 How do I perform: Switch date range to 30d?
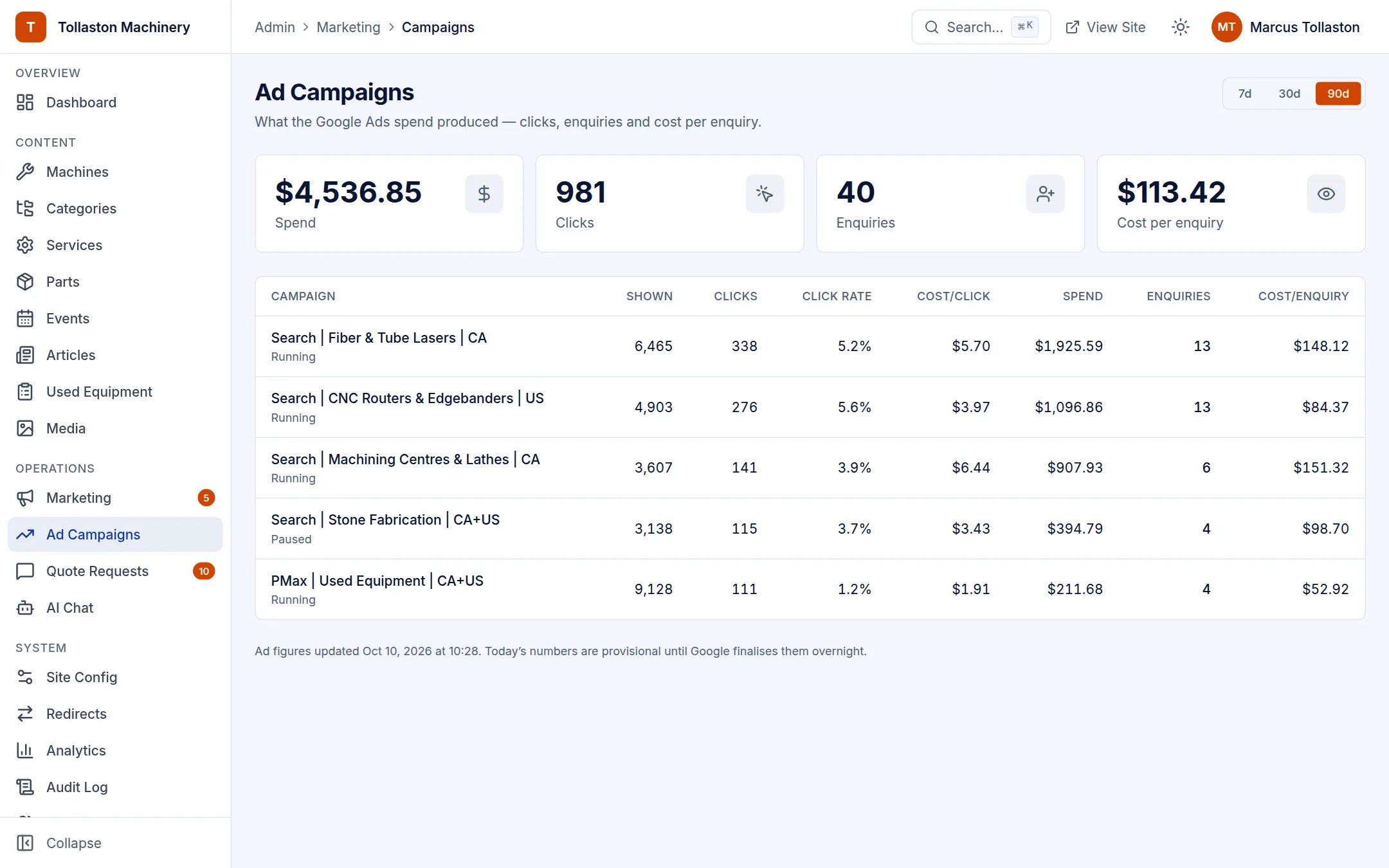(x=1289, y=93)
